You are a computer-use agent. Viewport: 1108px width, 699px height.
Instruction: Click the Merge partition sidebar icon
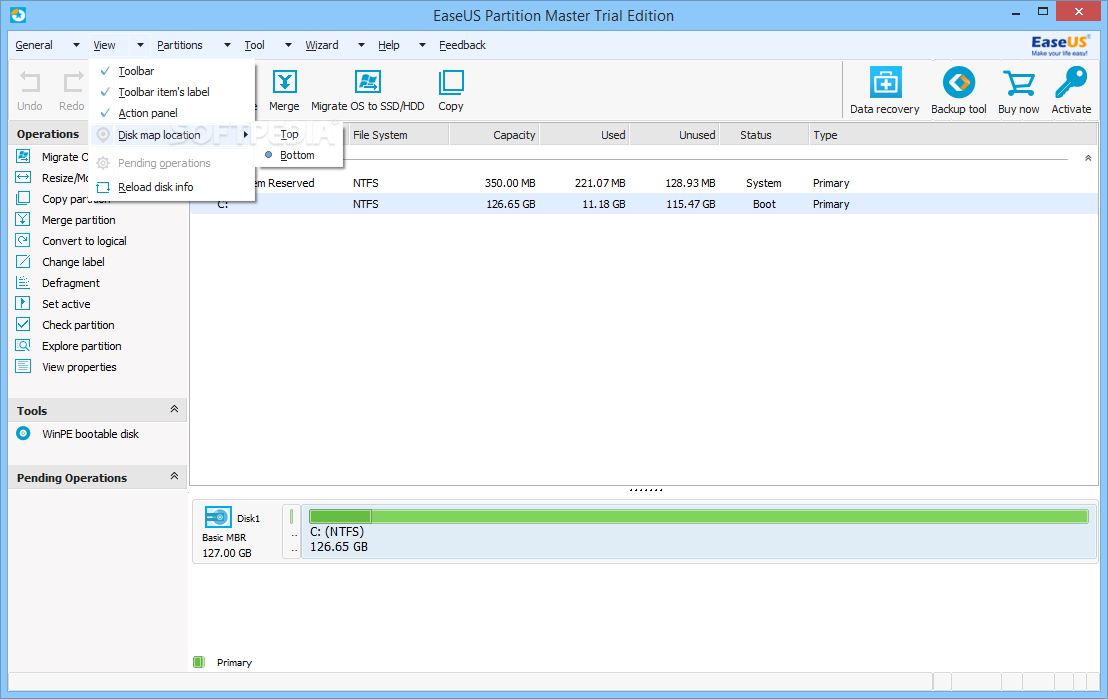pos(23,219)
